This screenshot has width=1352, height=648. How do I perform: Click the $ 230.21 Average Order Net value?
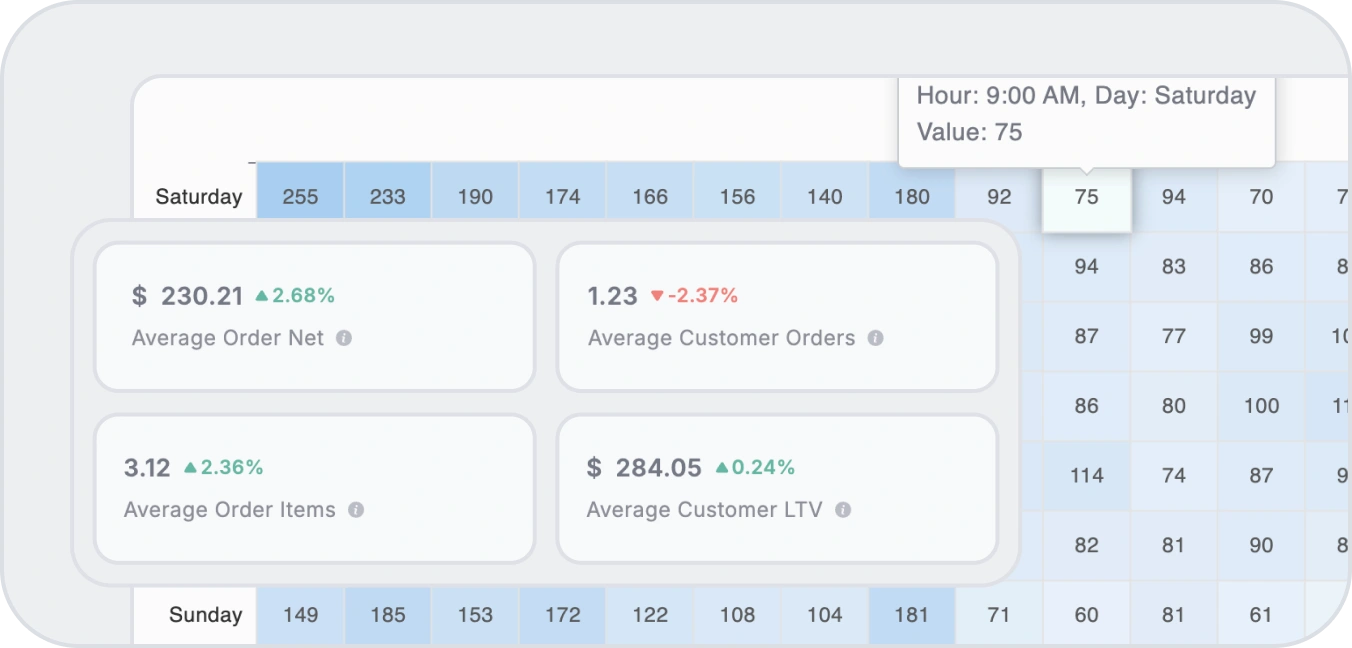tap(188, 296)
